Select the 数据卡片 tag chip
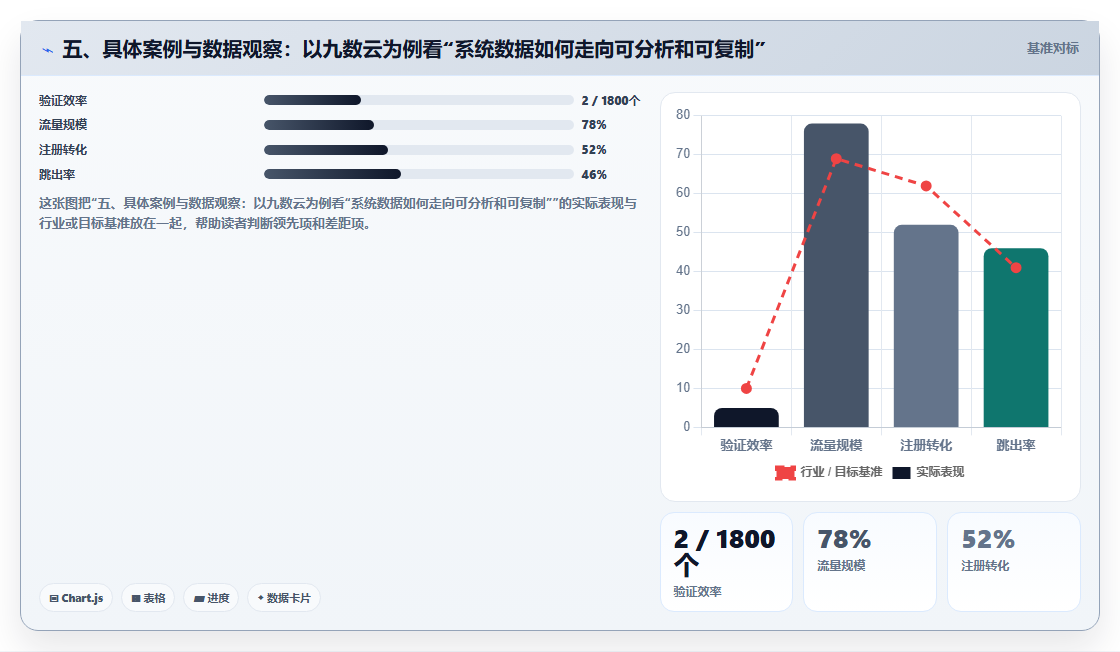Viewport: 1120px width, 652px height. coord(284,598)
